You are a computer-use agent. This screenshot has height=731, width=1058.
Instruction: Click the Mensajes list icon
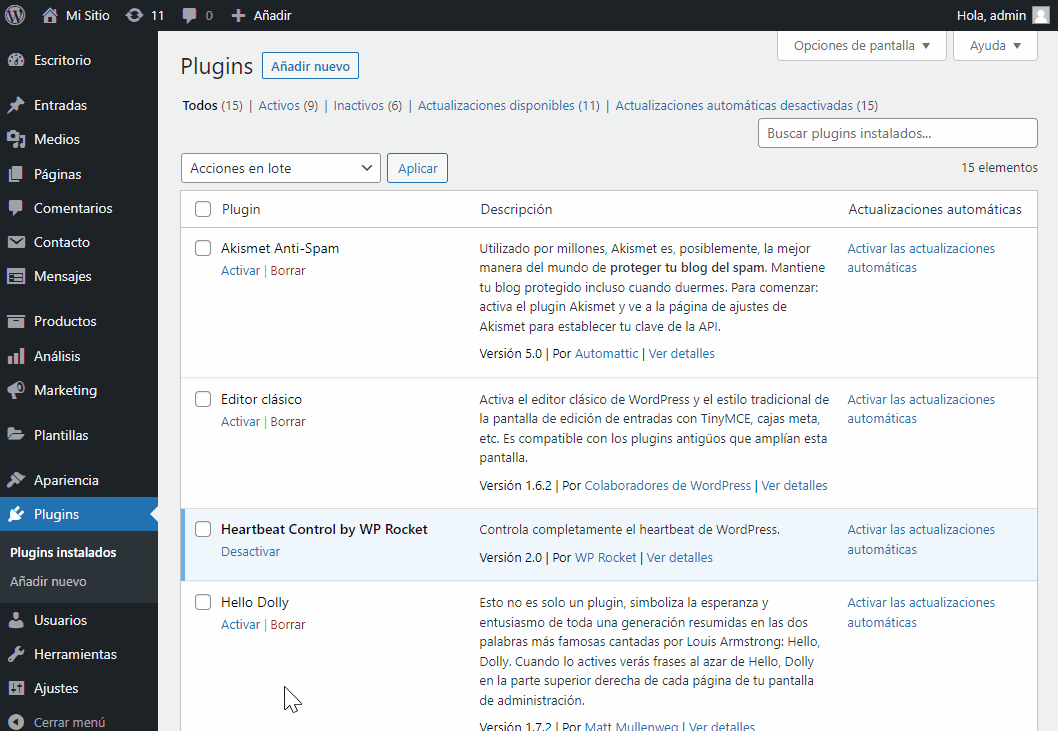click(x=16, y=276)
